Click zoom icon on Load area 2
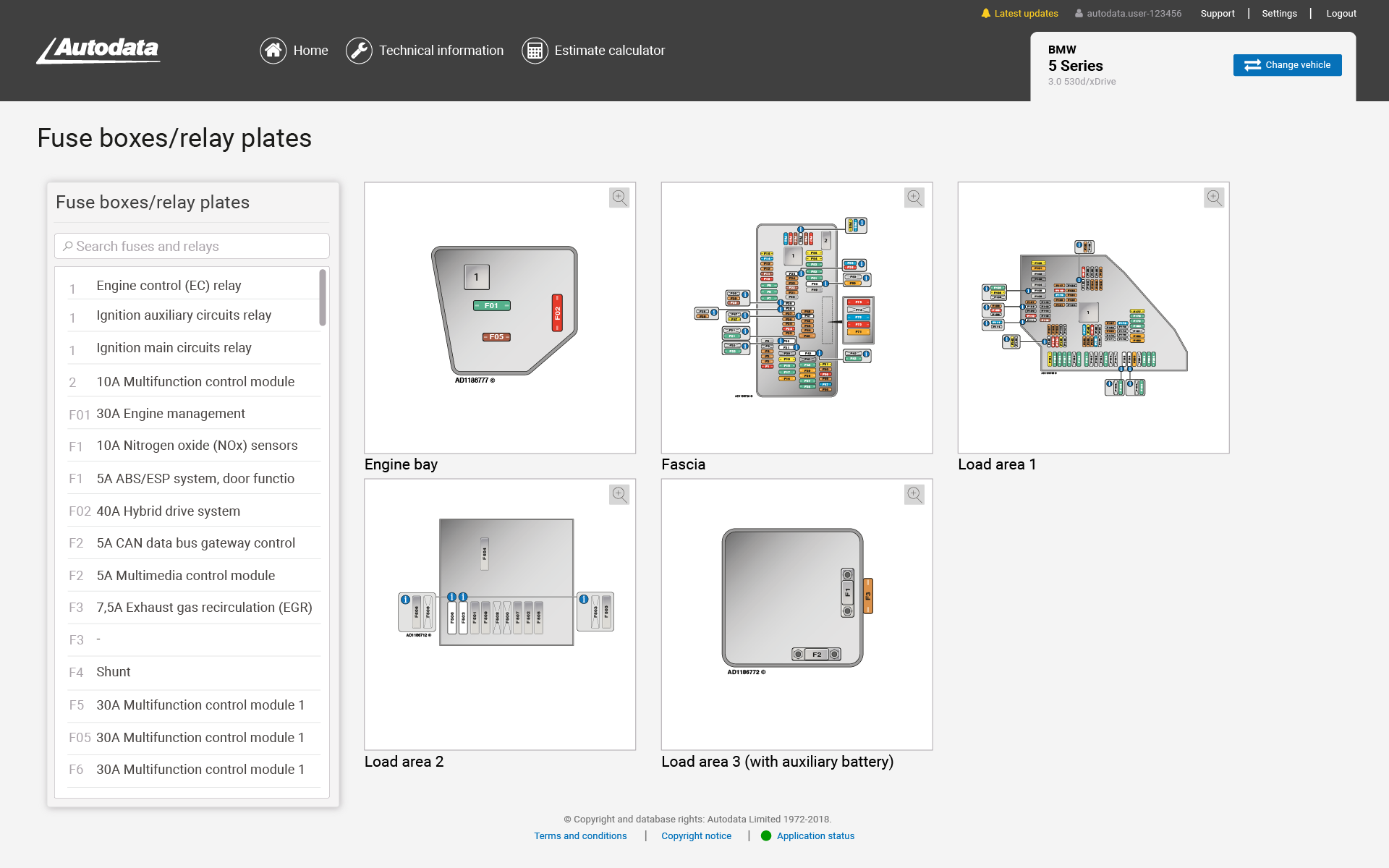The width and height of the screenshot is (1389, 868). pos(619,495)
